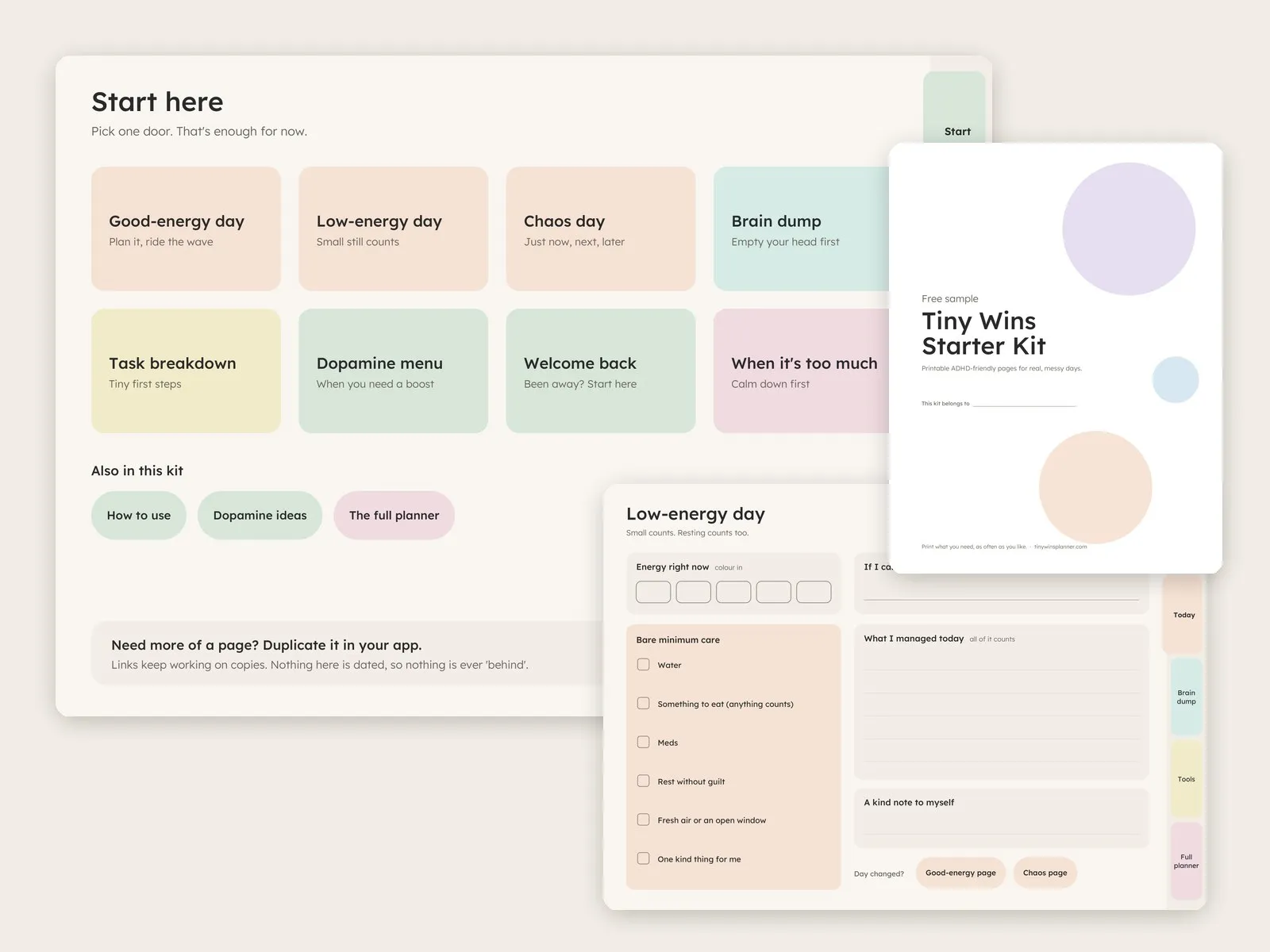Open the When it's too much card

pyautogui.click(x=801, y=370)
